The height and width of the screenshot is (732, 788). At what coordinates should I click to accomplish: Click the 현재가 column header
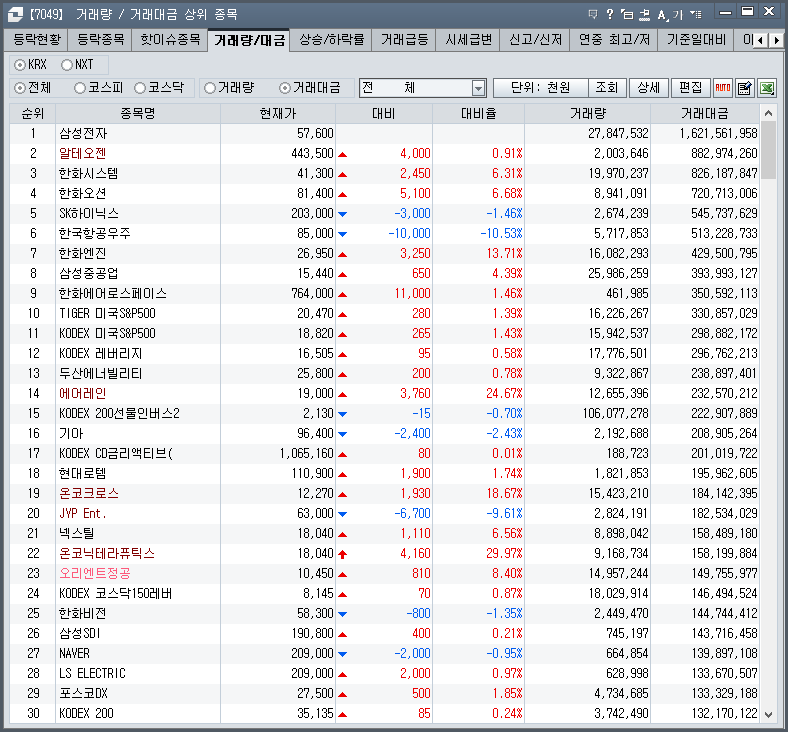click(278, 114)
